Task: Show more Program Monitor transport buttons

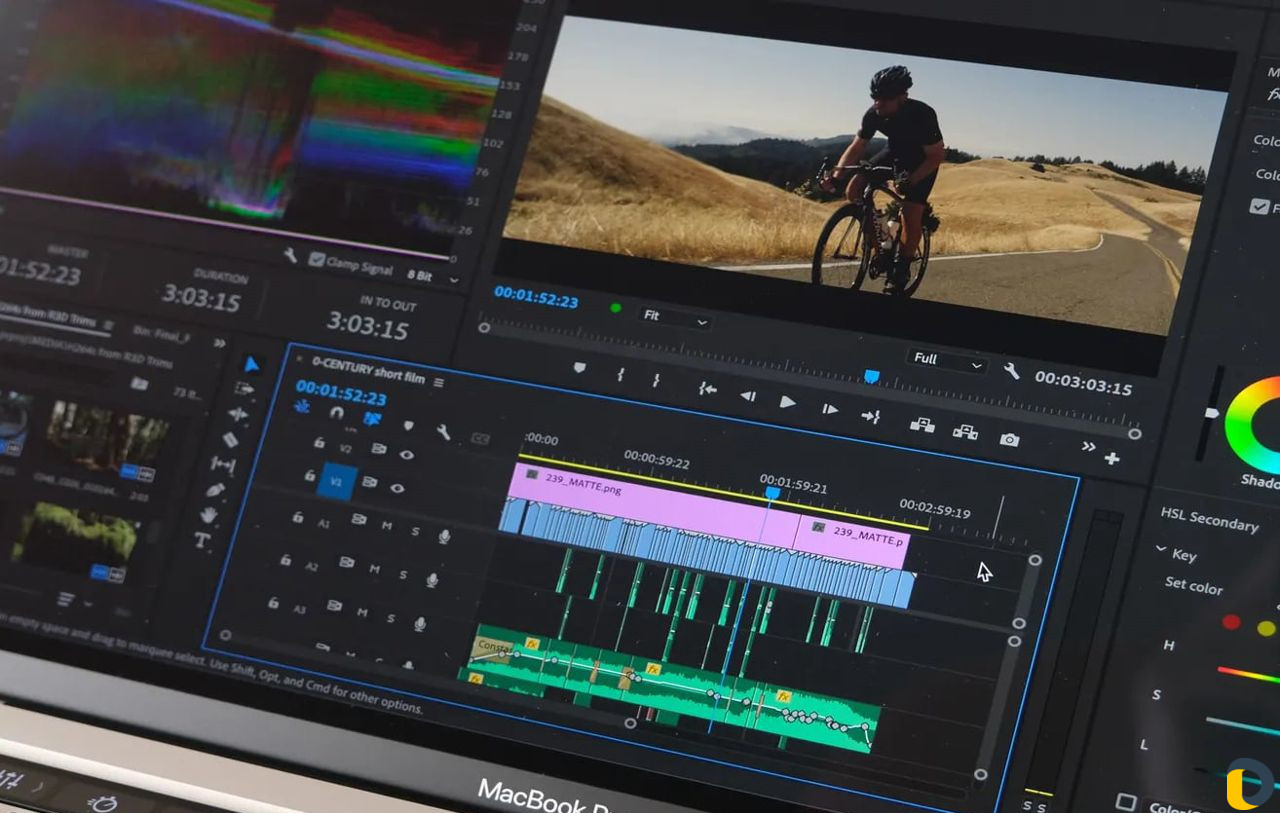Action: [1088, 446]
